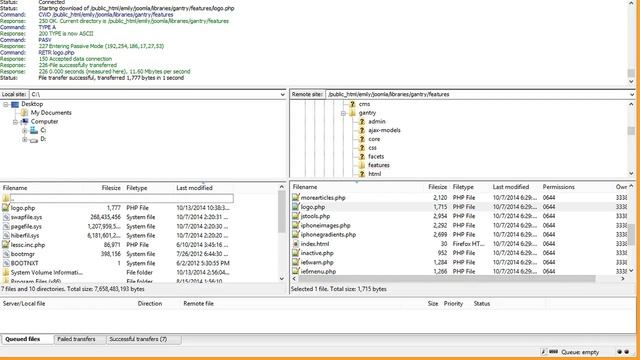640x360 pixels.
Task: Click the iphonegradients.php file icon
Action: (x=296, y=235)
